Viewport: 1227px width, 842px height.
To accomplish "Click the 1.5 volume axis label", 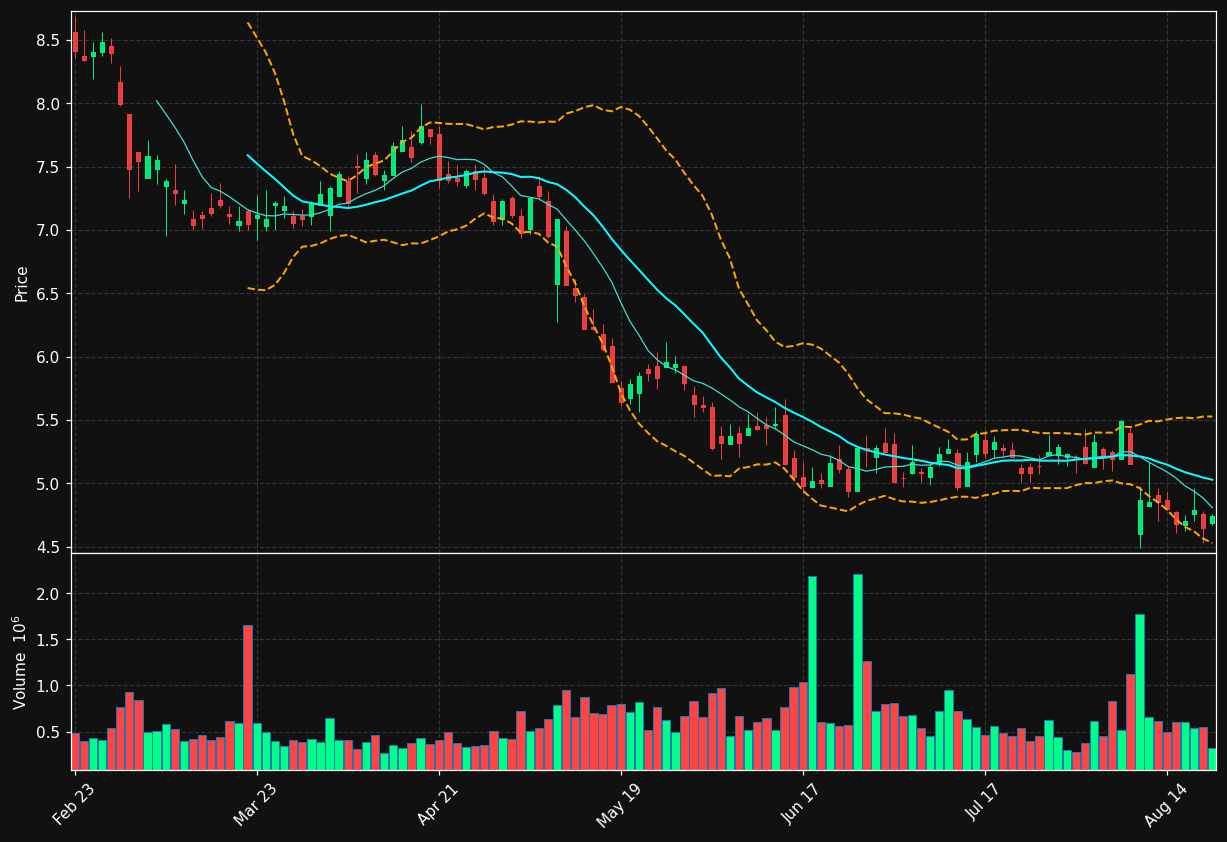I will click(x=48, y=640).
